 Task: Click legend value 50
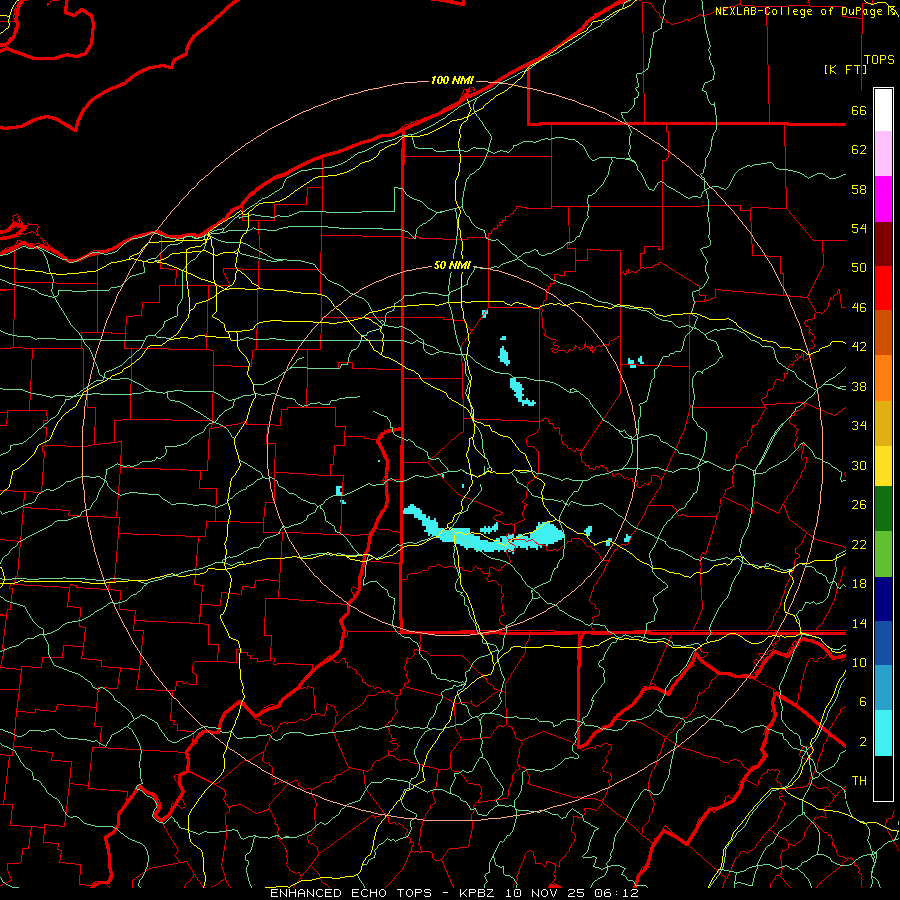tap(859, 268)
